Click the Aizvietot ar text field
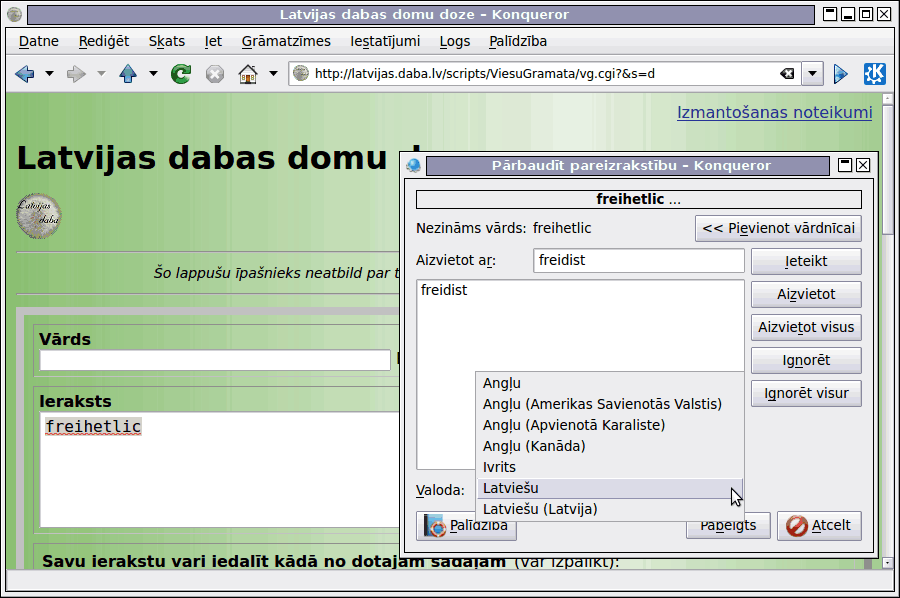 click(638, 261)
